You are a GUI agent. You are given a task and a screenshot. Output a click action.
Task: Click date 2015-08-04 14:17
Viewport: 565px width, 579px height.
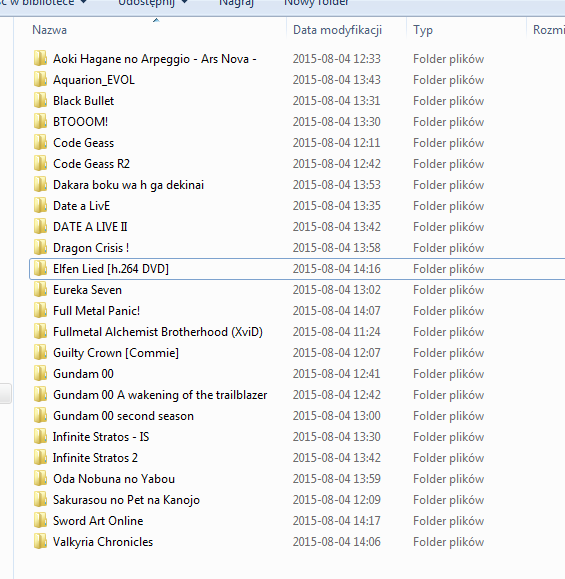(336, 521)
